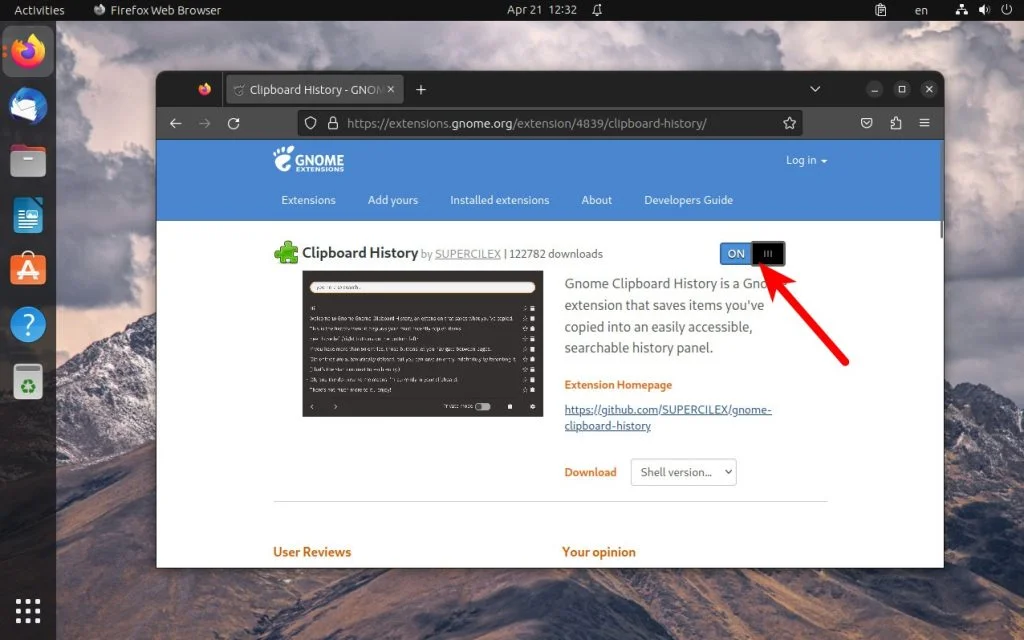Click the extension settings sliders button

tap(767, 253)
